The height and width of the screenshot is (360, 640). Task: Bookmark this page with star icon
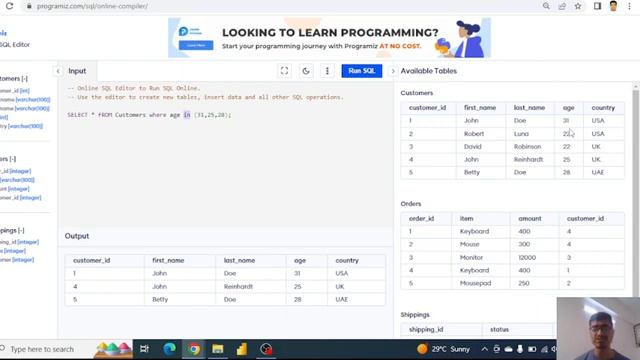point(578,6)
